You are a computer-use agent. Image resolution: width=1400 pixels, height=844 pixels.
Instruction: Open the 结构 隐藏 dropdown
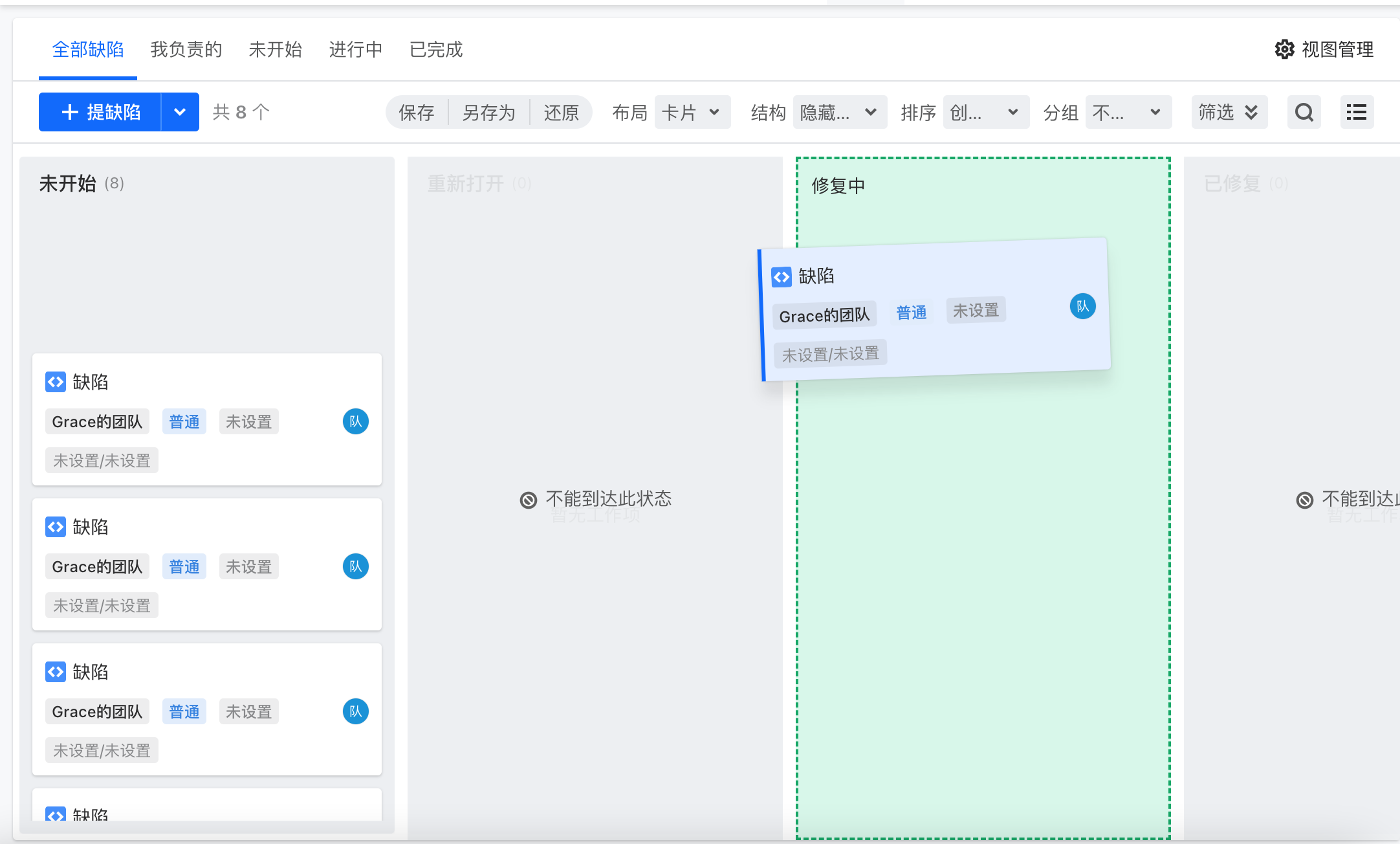(x=839, y=113)
